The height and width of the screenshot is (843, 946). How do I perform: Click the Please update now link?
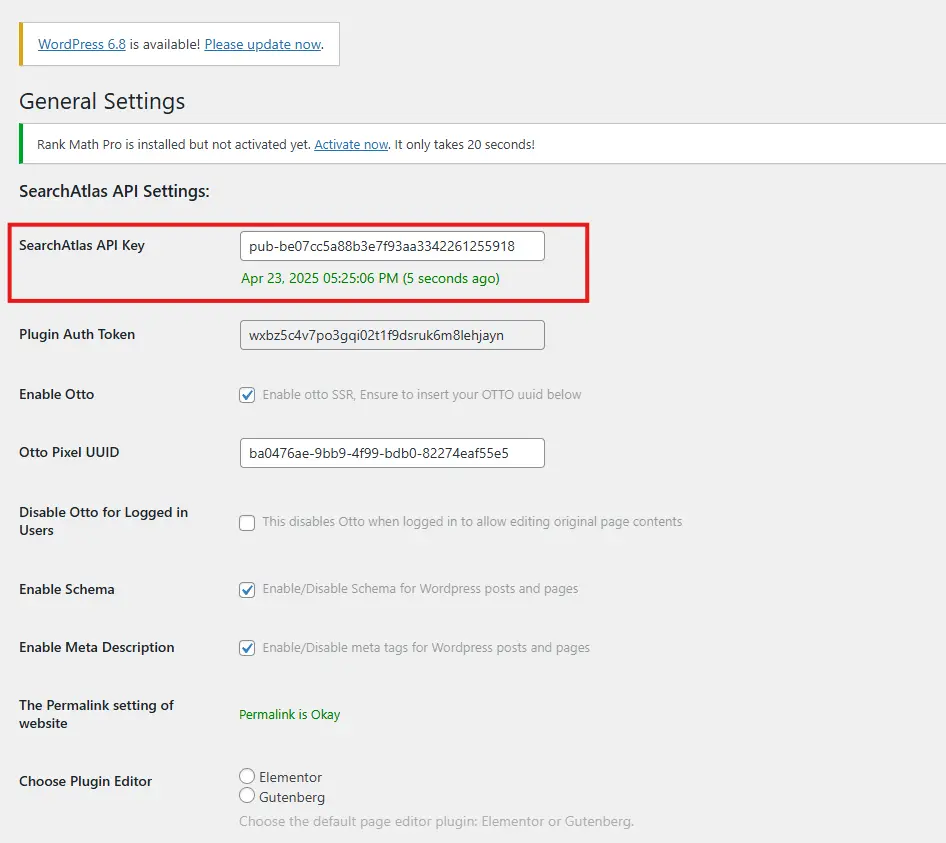pos(263,45)
